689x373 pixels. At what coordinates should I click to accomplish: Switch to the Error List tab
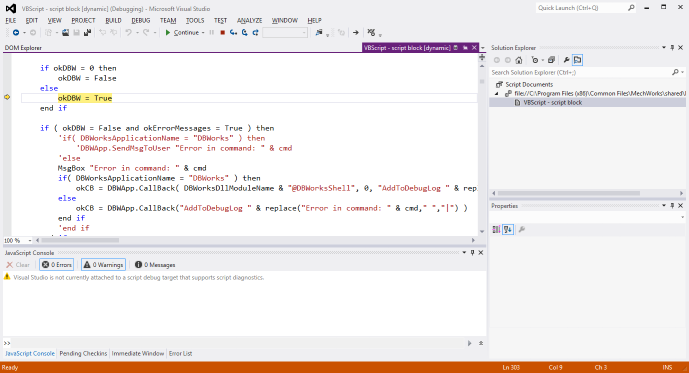(181, 353)
